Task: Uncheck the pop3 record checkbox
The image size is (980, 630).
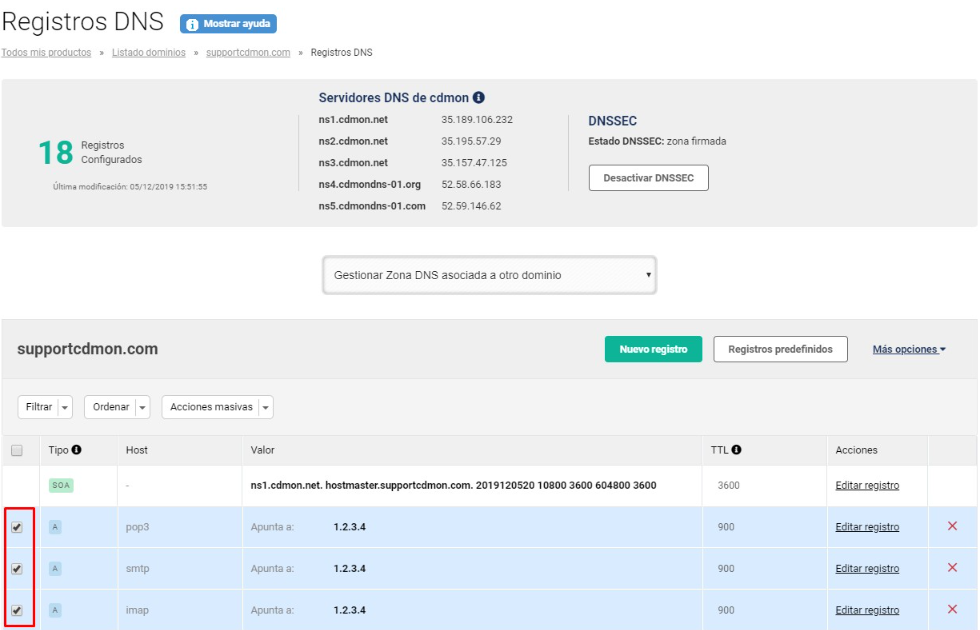Action: pos(17,527)
